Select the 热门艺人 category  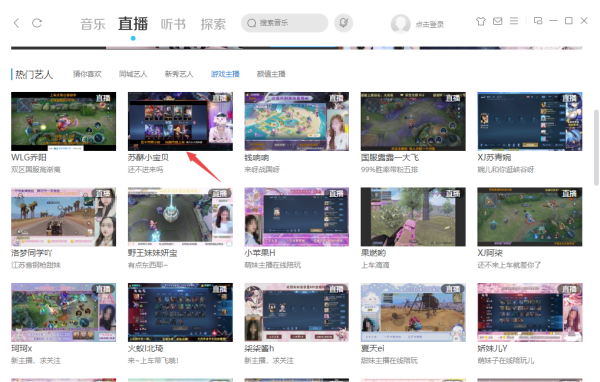pos(34,74)
